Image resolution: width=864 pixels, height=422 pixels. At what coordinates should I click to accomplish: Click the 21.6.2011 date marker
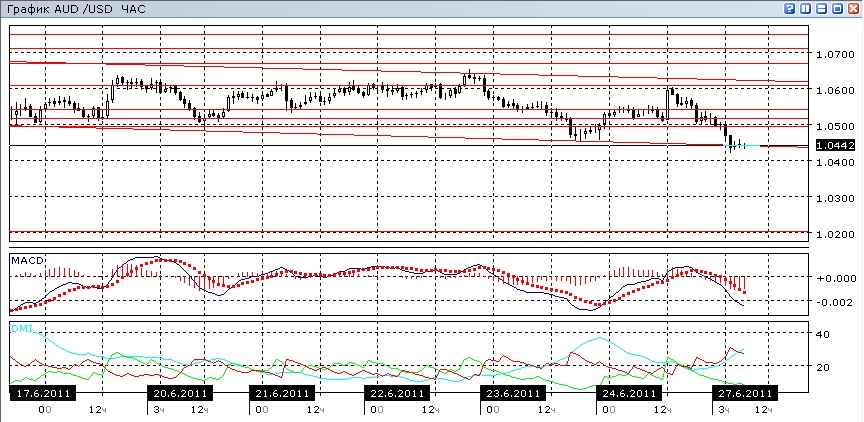[283, 393]
